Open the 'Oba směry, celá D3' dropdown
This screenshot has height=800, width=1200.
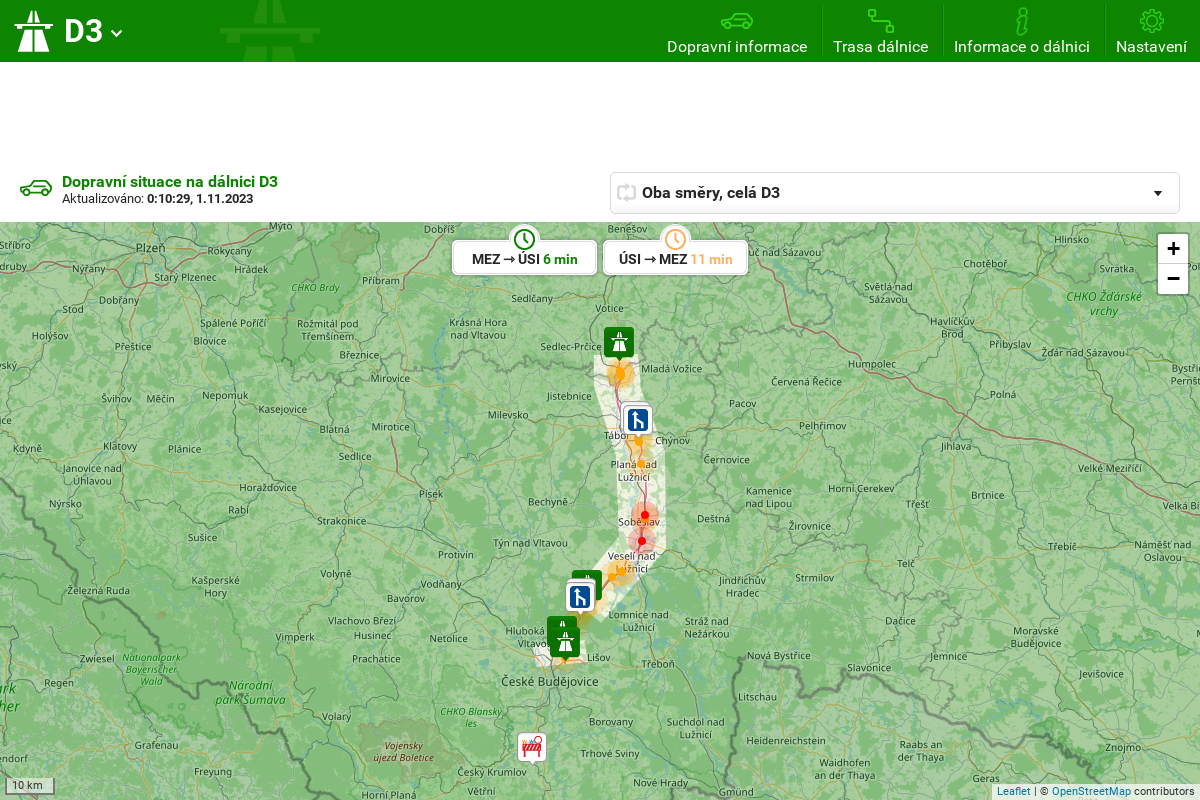[x=894, y=193]
